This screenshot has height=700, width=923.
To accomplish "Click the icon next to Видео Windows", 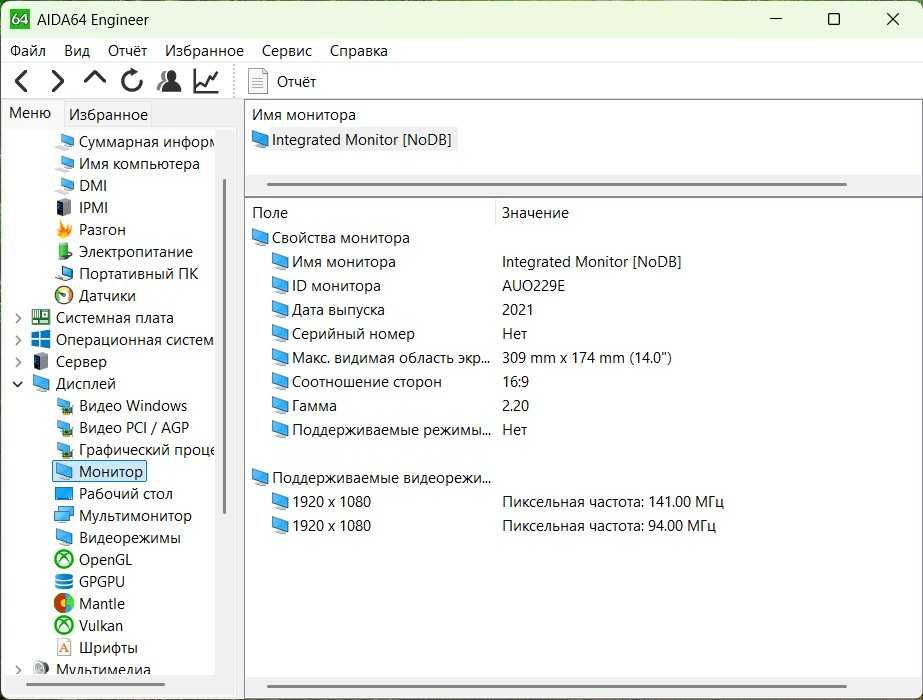I will point(64,406).
